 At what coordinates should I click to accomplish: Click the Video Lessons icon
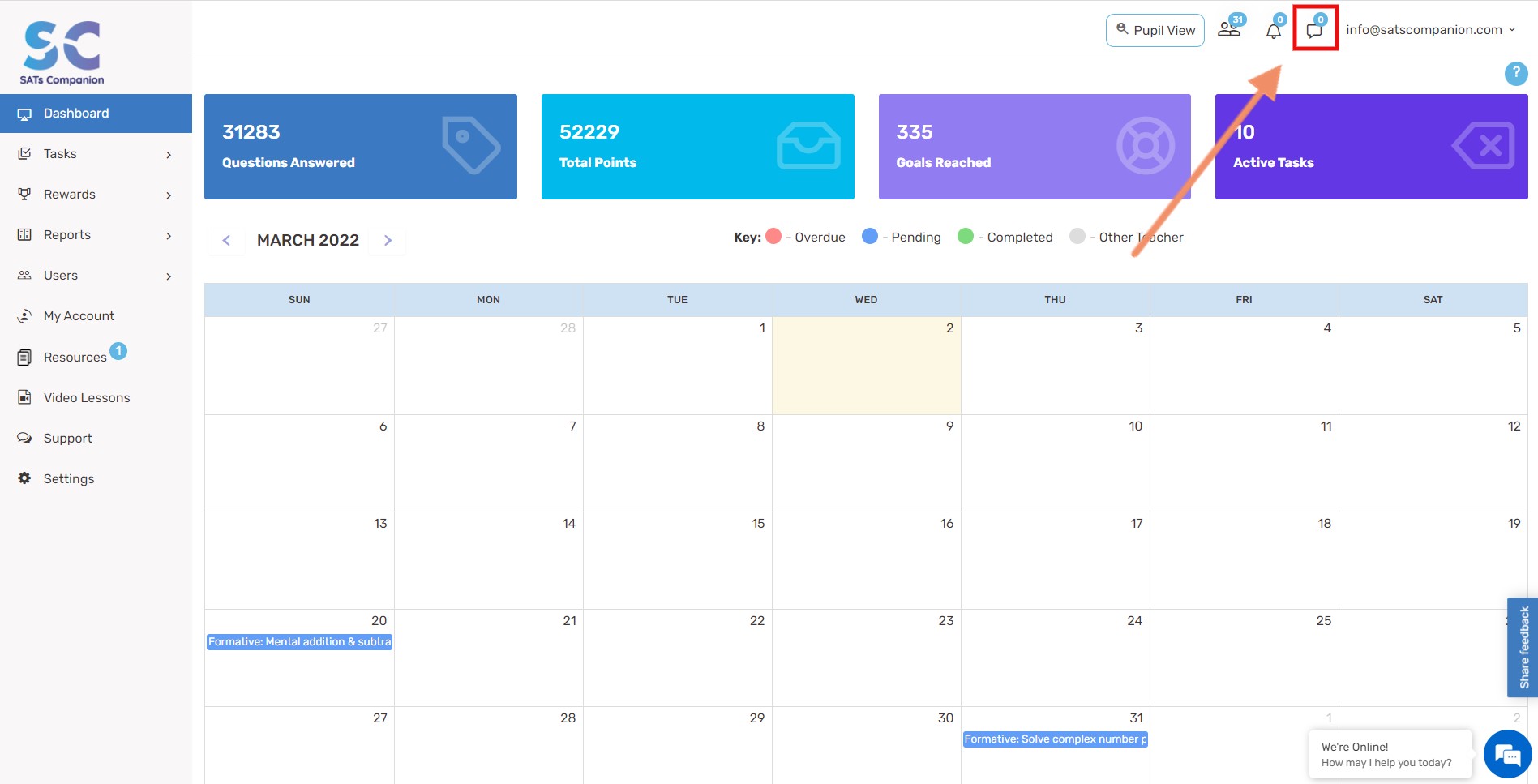24,398
